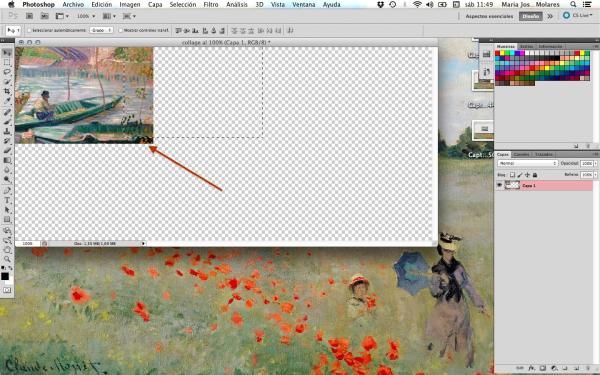Select the Hand tool
The width and height of the screenshot is (600, 375).
(x=7, y=250)
